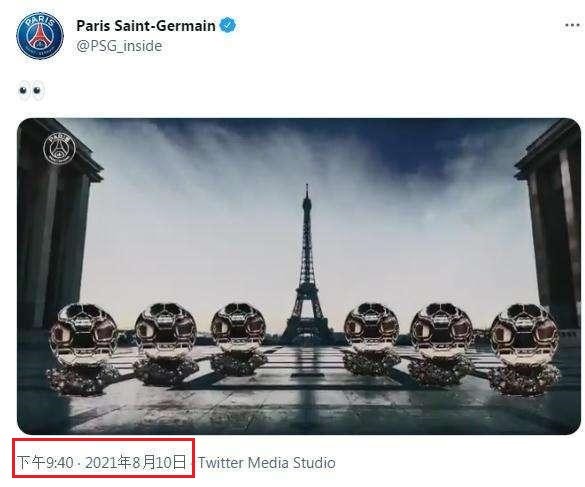Click the fourth Ballon d'Or trophy from left

click(371, 339)
